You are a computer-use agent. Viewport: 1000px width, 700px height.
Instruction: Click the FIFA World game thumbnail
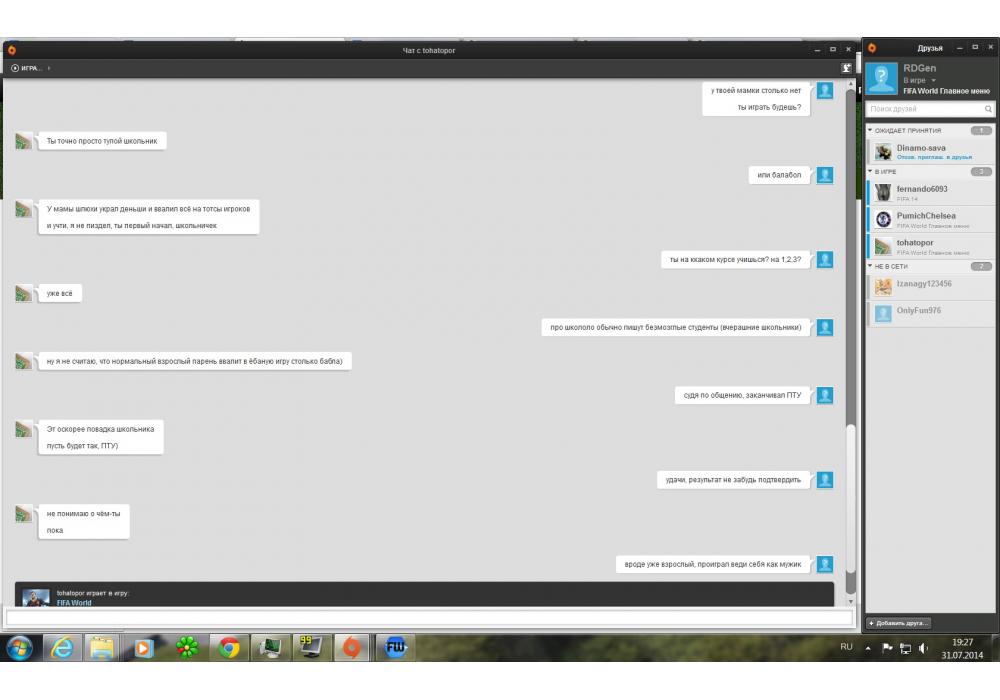pyautogui.click(x=36, y=597)
